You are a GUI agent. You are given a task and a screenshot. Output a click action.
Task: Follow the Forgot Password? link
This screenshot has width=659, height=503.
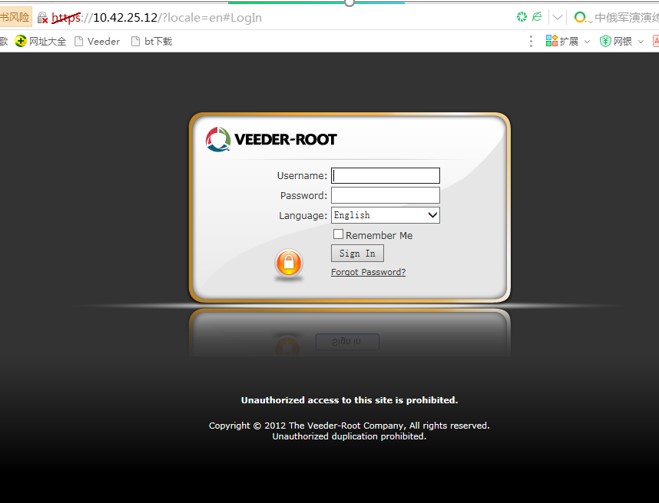click(x=368, y=272)
